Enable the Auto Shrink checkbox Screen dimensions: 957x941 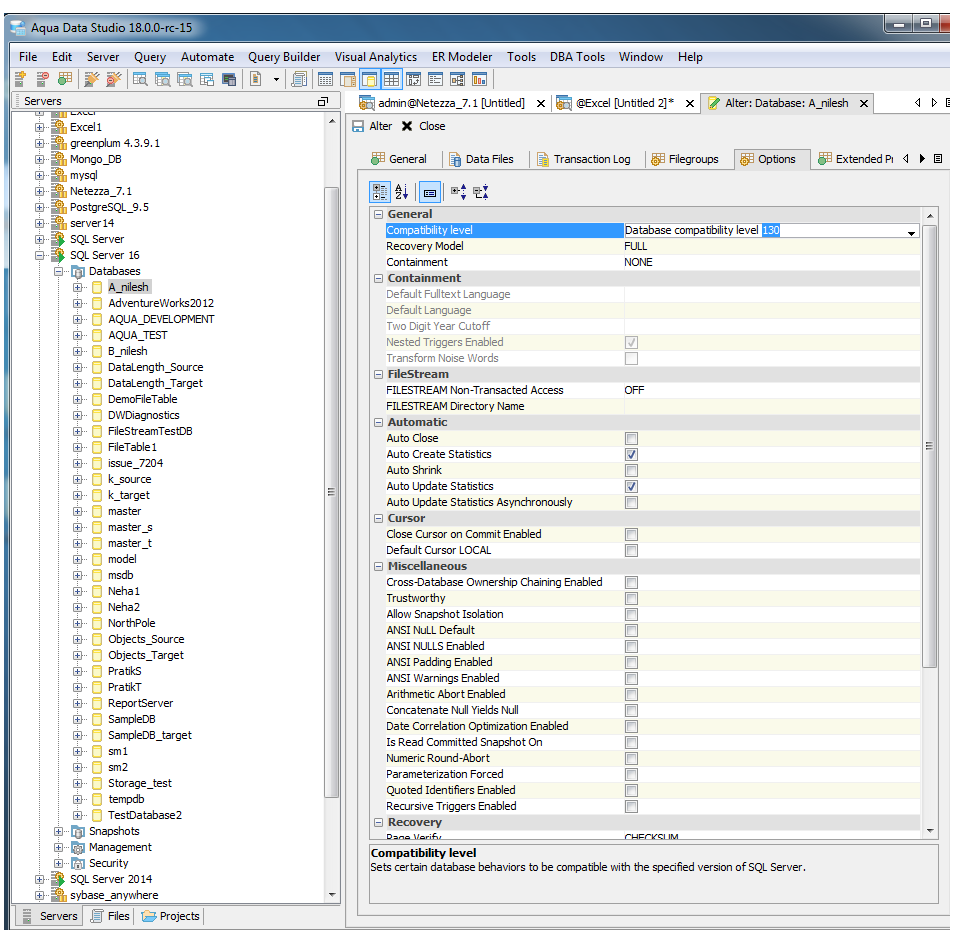[x=631, y=470]
